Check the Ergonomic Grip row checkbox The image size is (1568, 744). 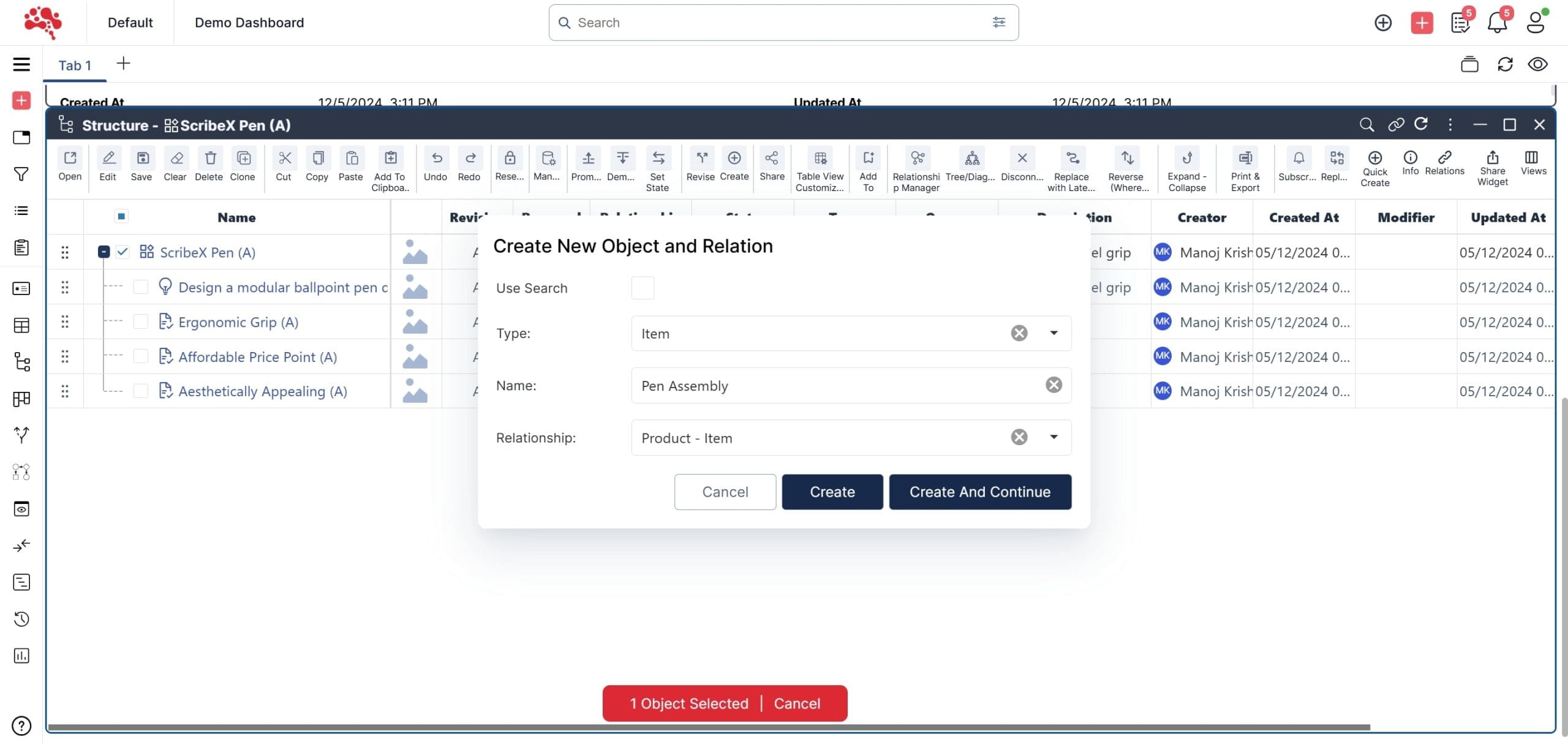tap(140, 322)
